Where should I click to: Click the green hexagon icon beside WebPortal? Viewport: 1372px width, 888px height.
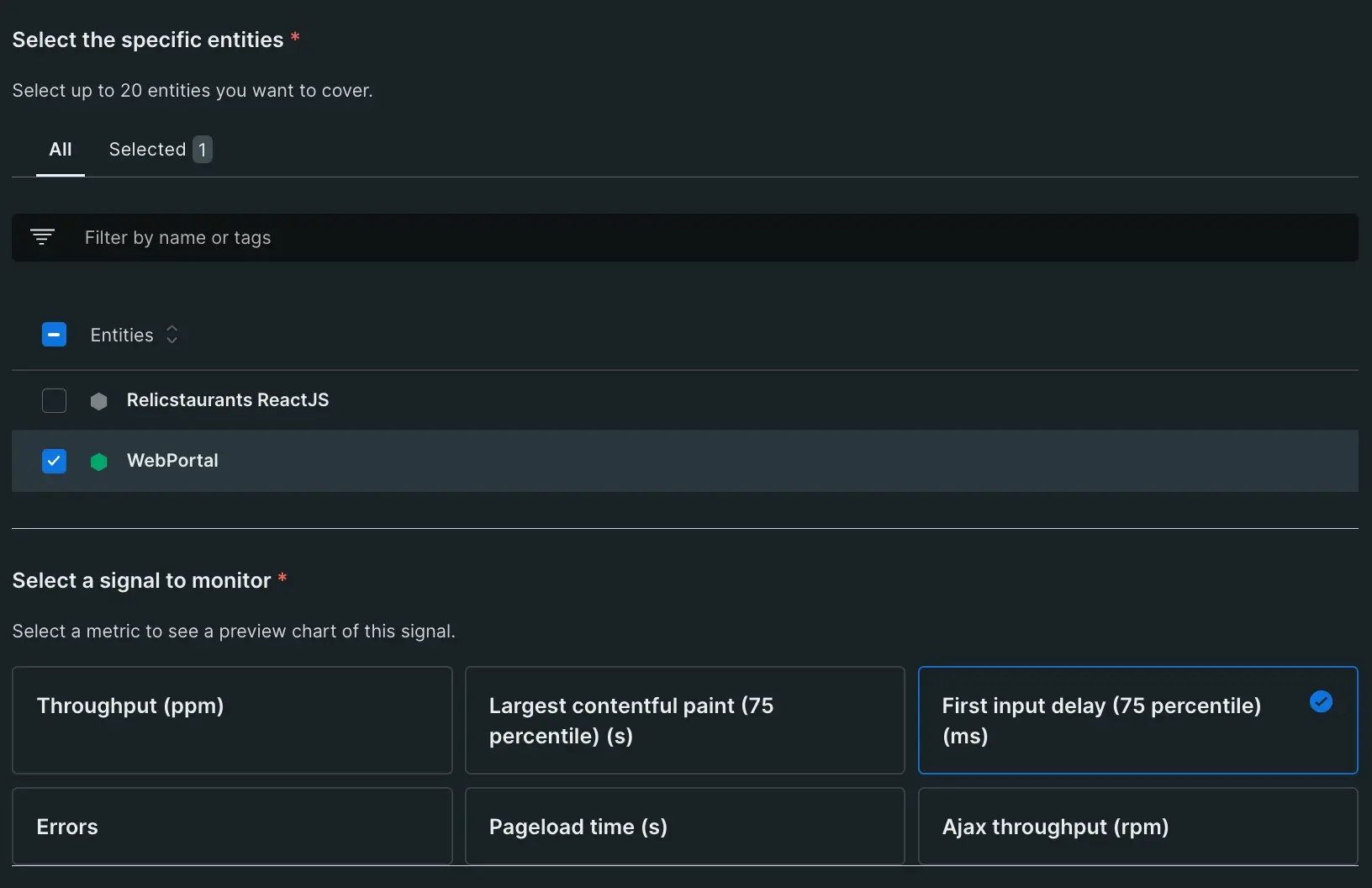(x=98, y=462)
